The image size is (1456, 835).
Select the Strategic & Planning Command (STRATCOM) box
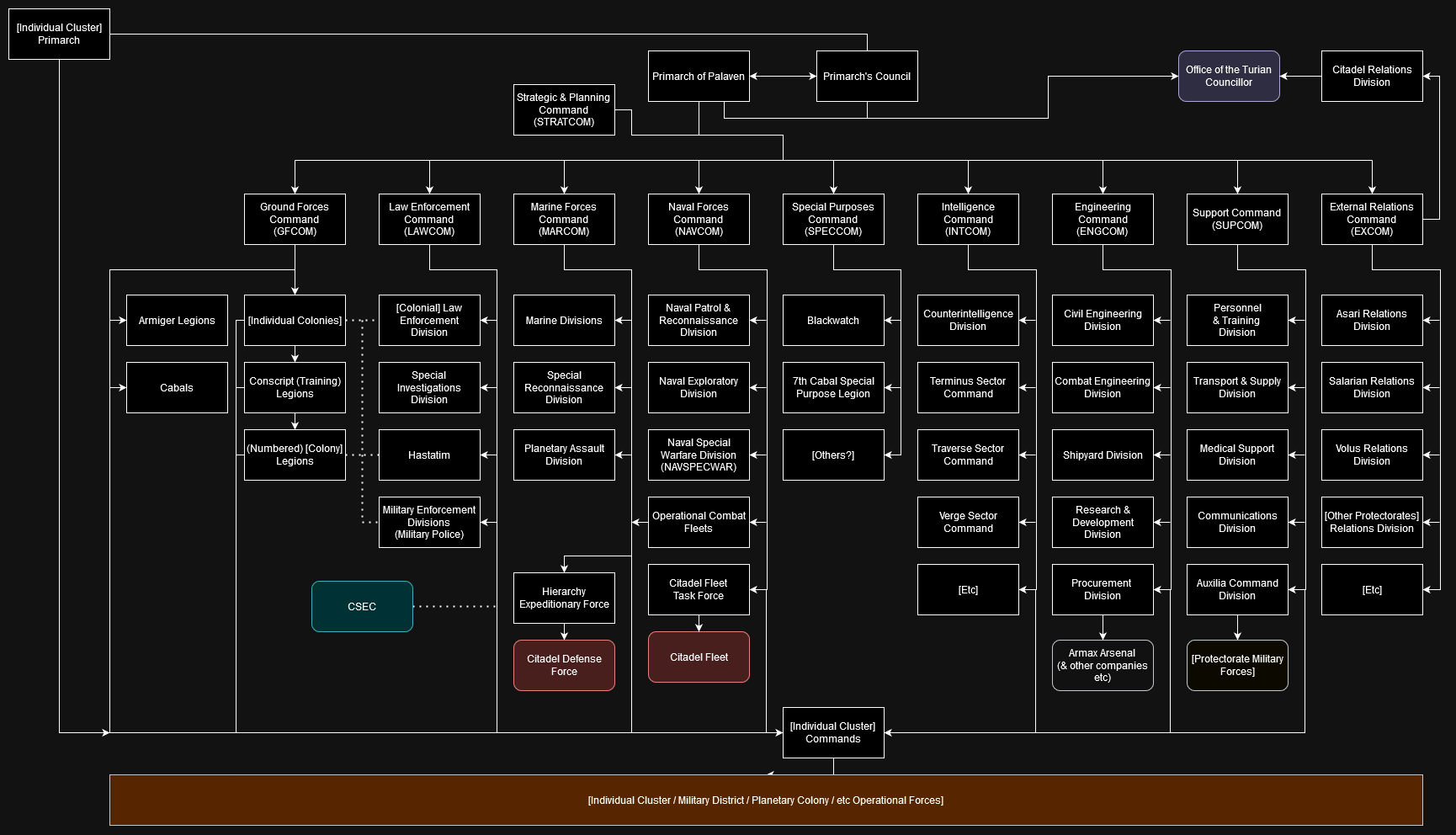coord(564,110)
